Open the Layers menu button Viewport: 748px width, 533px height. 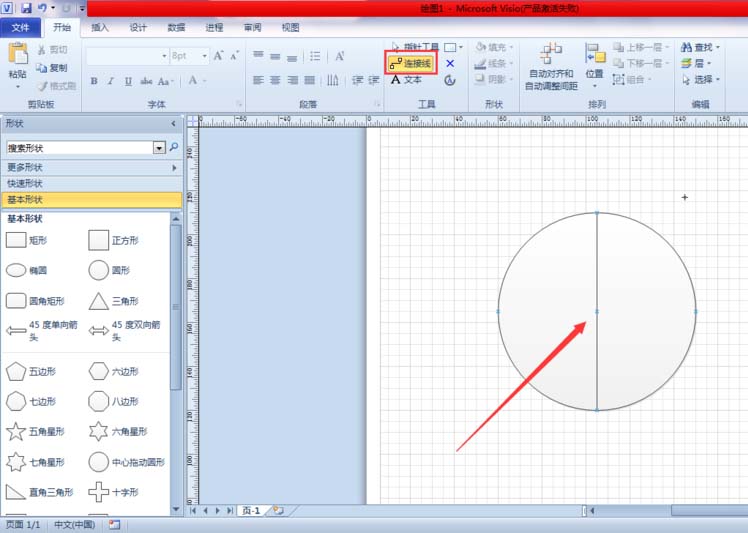coord(696,63)
